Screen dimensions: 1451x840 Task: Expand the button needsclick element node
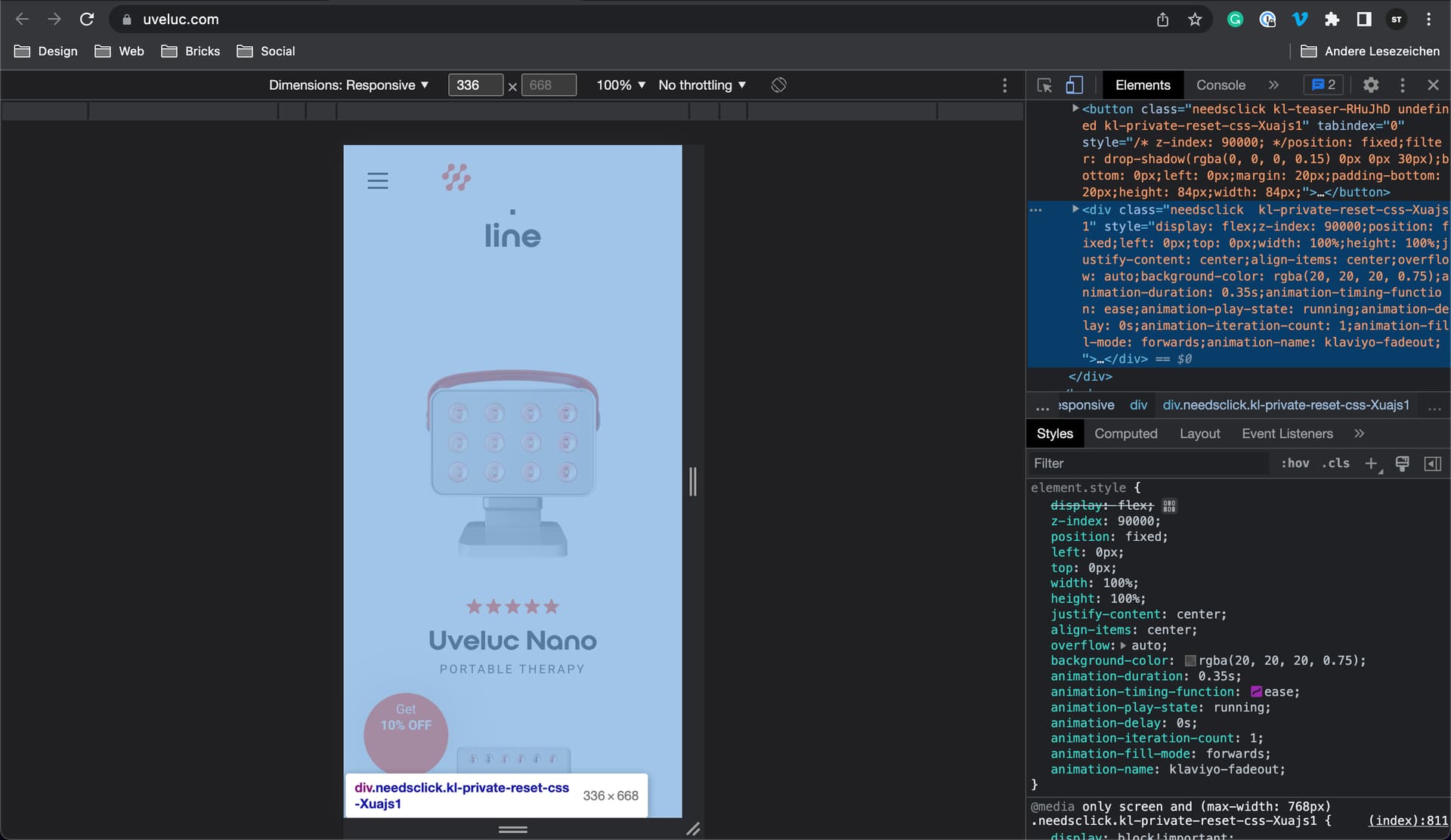click(1075, 109)
